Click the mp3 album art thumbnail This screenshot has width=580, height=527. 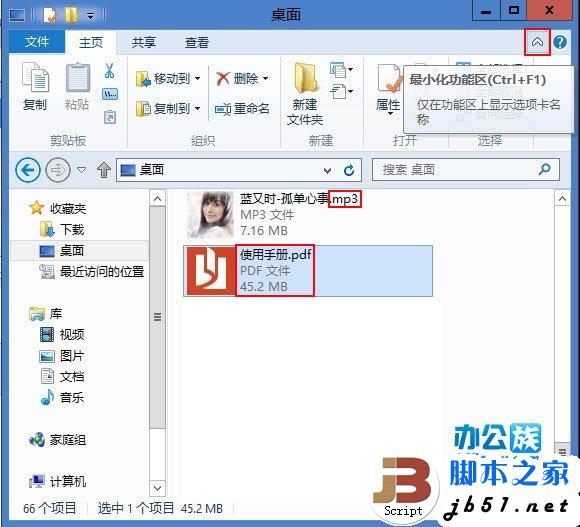[x=210, y=214]
